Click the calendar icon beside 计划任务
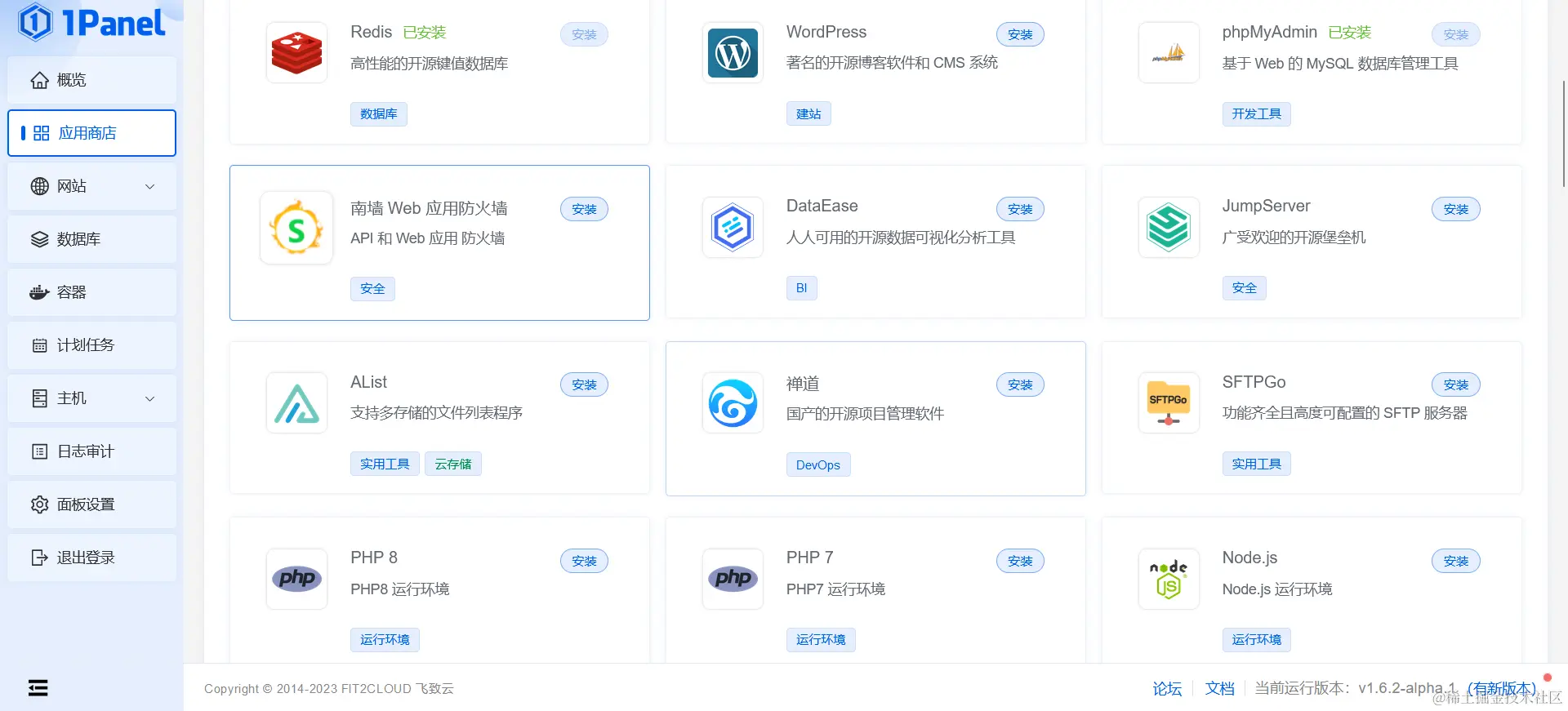Screen dimensions: 1568x711 tap(39, 345)
